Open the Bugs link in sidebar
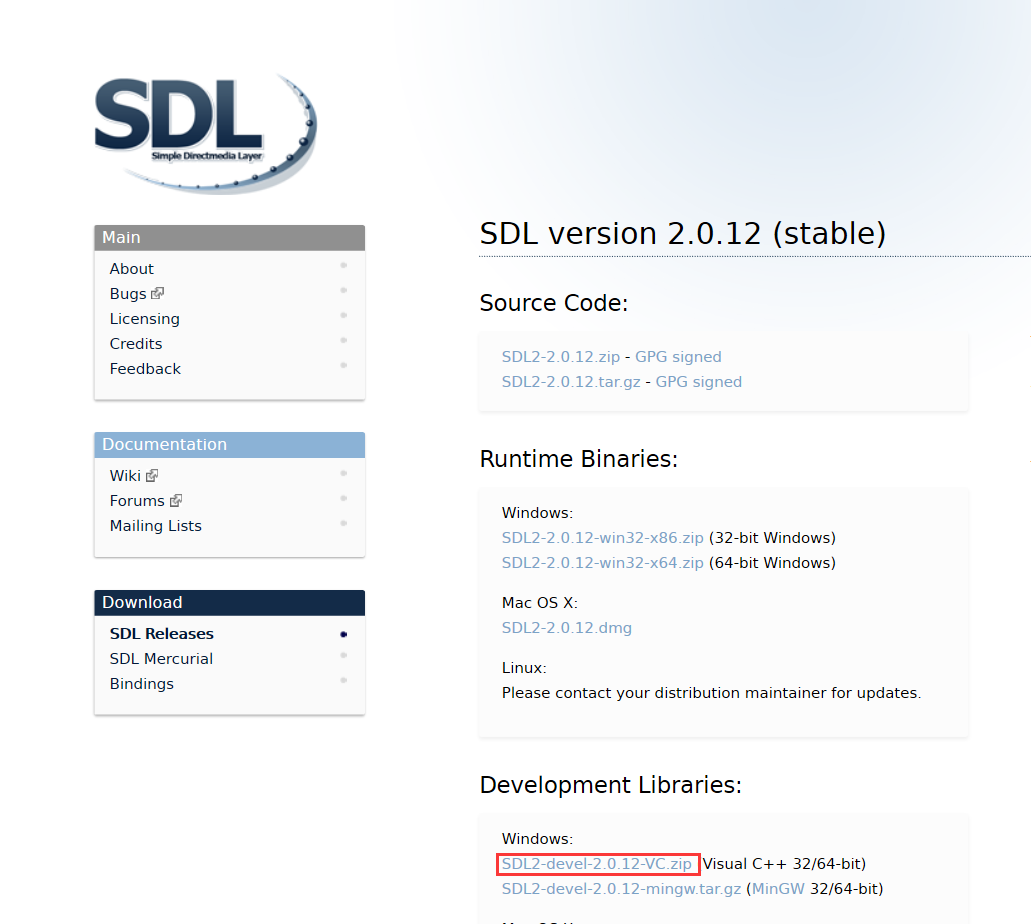1031x924 pixels. tap(128, 294)
